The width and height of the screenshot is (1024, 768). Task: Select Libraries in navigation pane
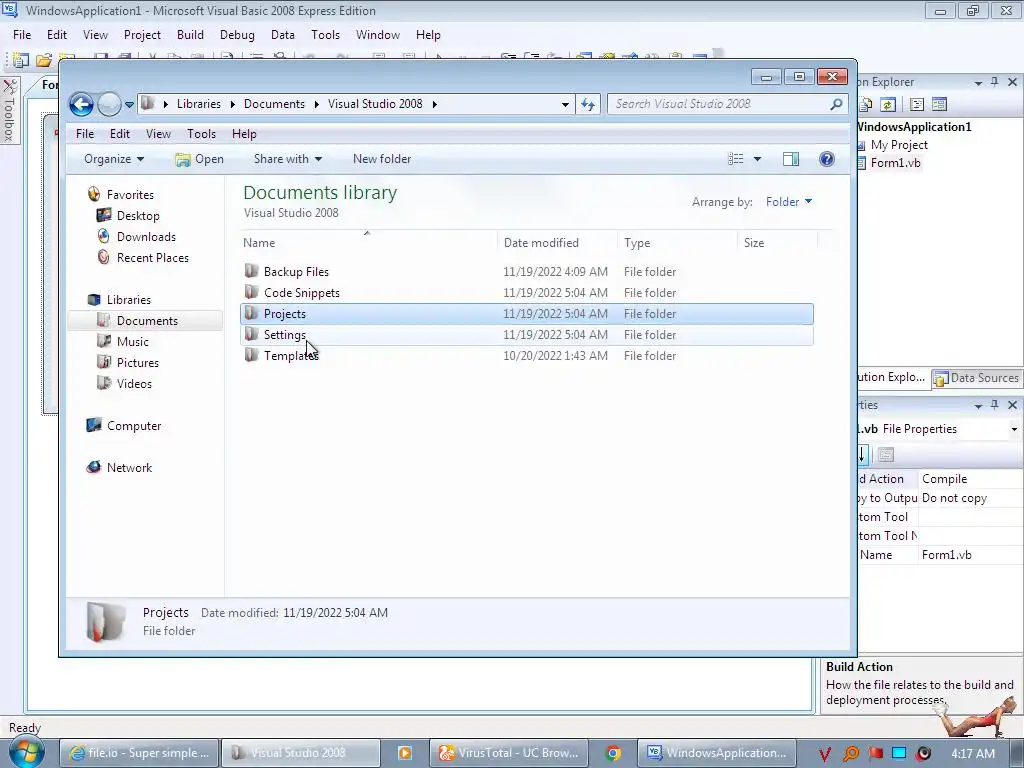pos(129,300)
